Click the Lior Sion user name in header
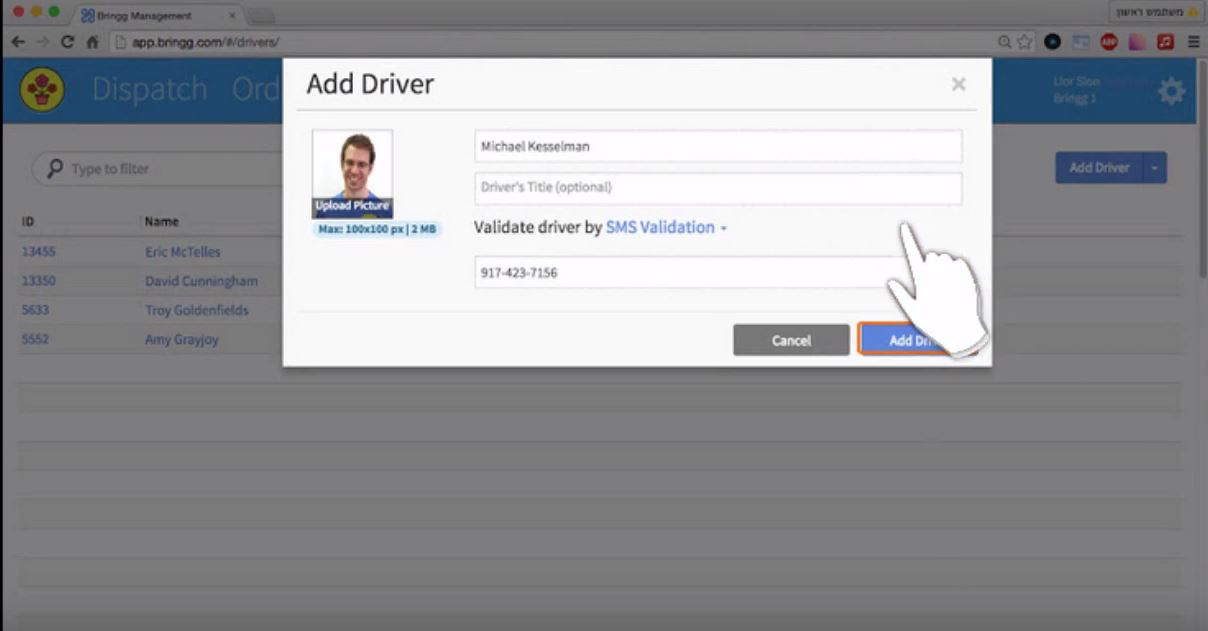 (1076, 84)
